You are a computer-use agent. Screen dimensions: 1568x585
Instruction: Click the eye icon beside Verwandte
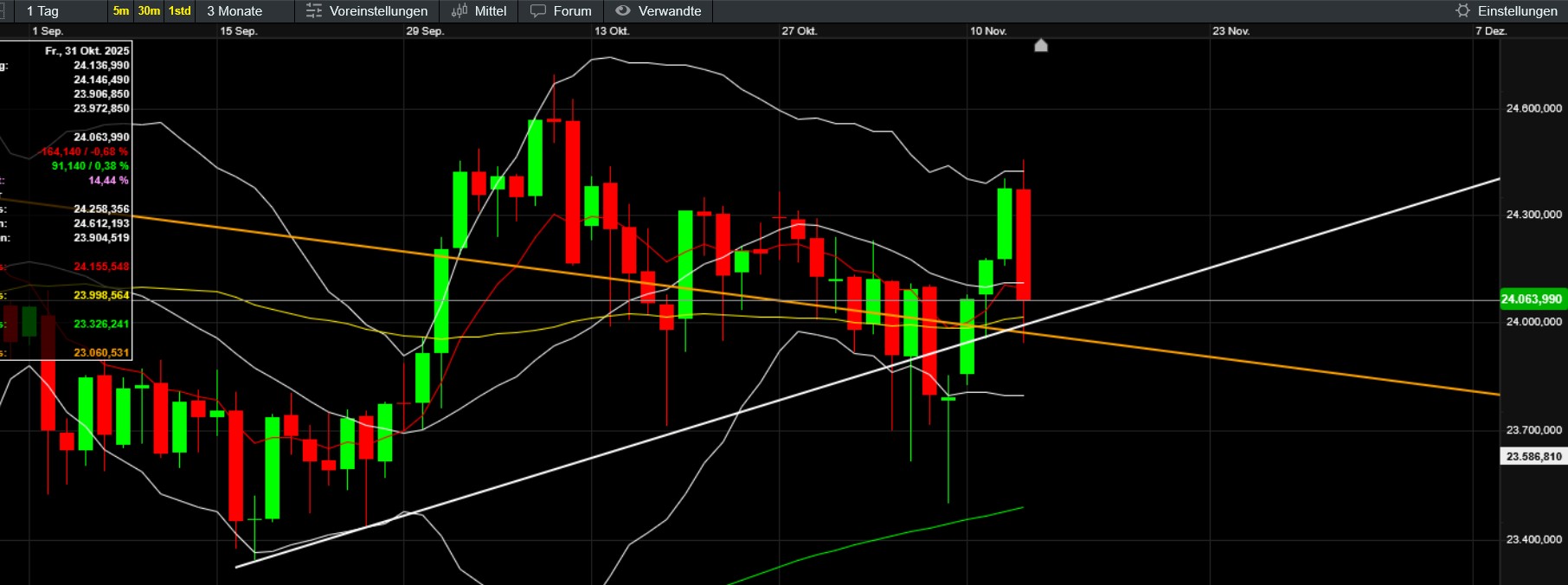pyautogui.click(x=622, y=11)
